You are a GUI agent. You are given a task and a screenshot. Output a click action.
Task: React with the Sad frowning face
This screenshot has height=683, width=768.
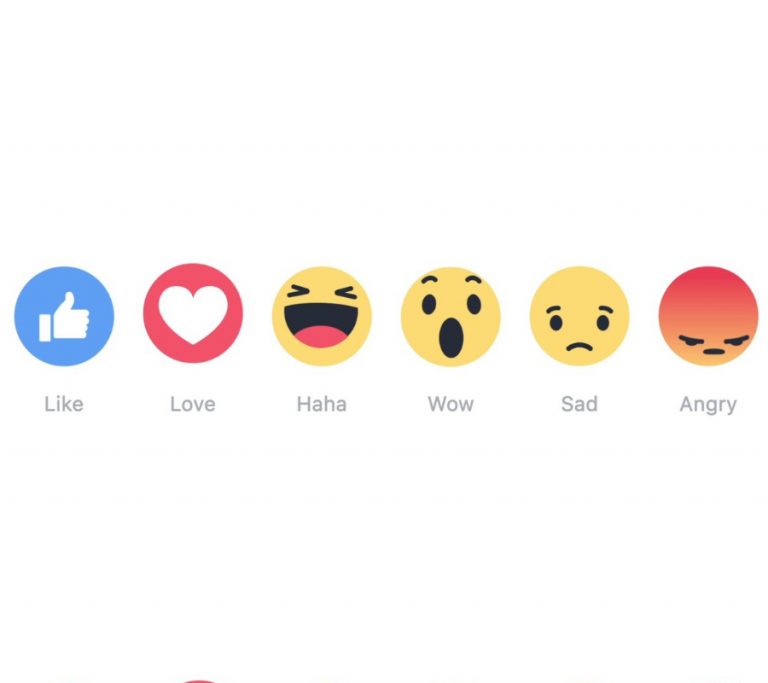pyautogui.click(x=579, y=316)
